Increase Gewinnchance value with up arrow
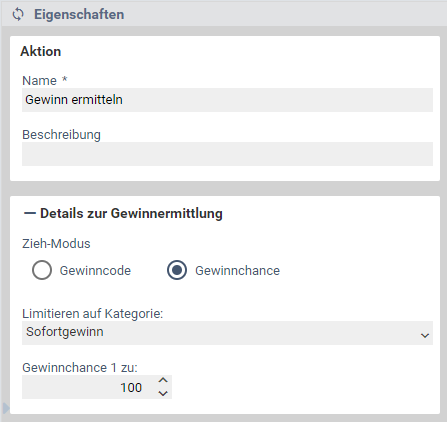Screen dimensions: 447x422 tap(163, 380)
